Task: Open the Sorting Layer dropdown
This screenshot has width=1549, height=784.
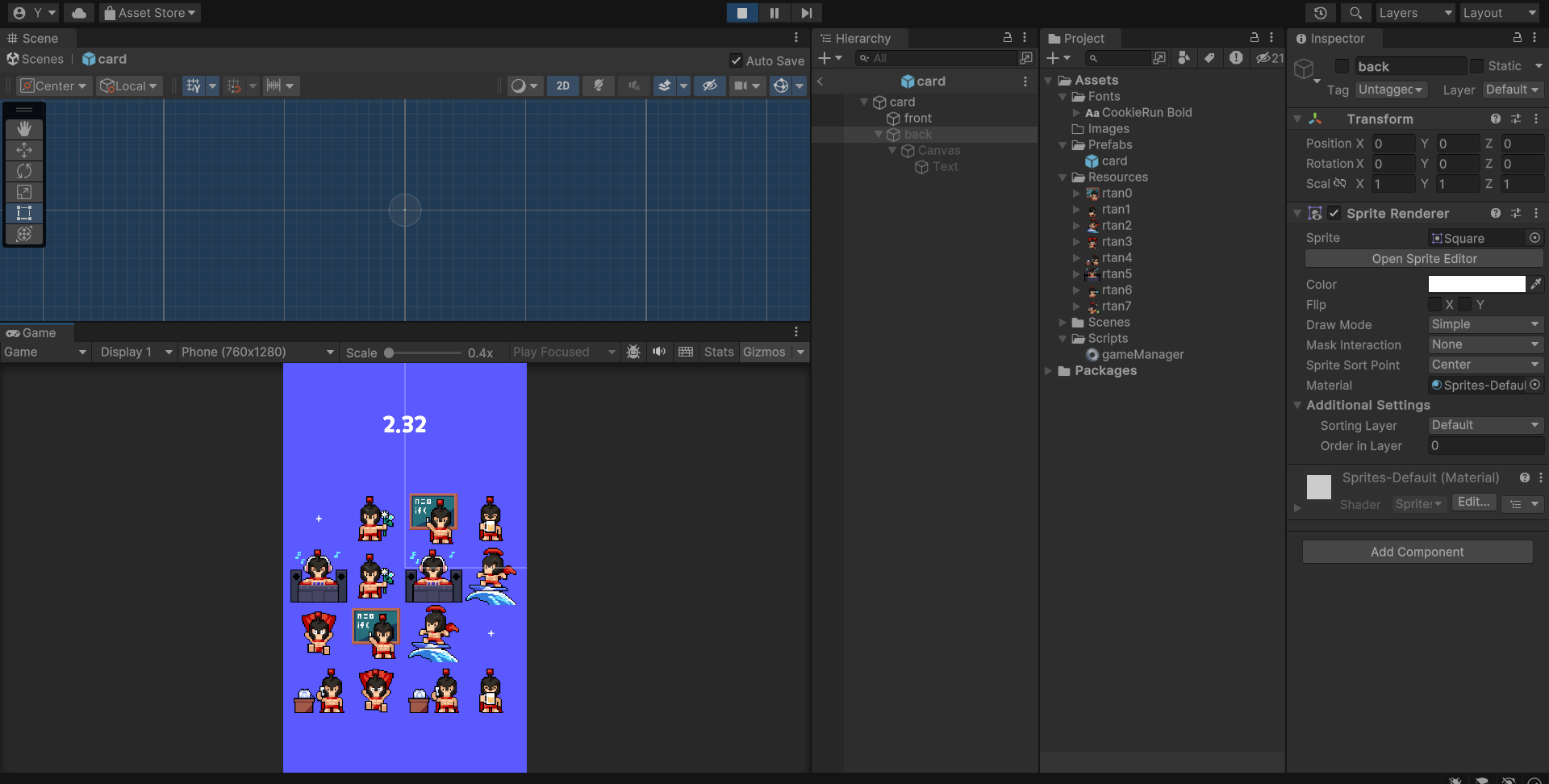Action: point(1485,425)
